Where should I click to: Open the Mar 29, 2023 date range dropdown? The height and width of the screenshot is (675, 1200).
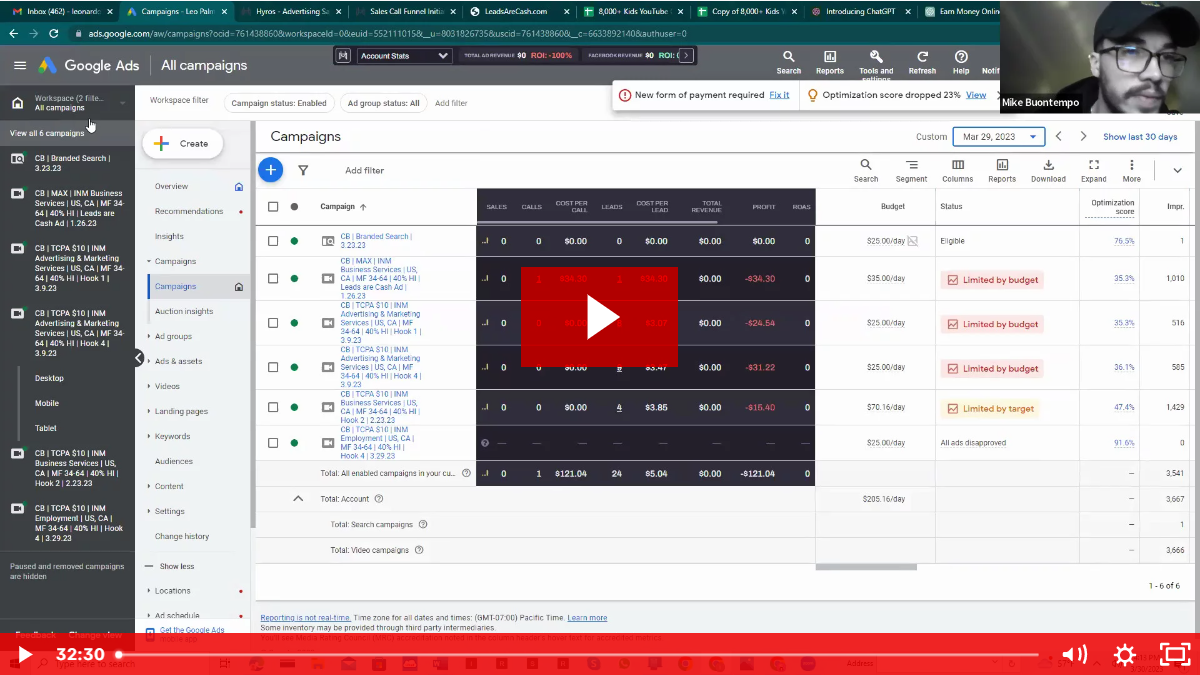pyautogui.click(x=998, y=137)
